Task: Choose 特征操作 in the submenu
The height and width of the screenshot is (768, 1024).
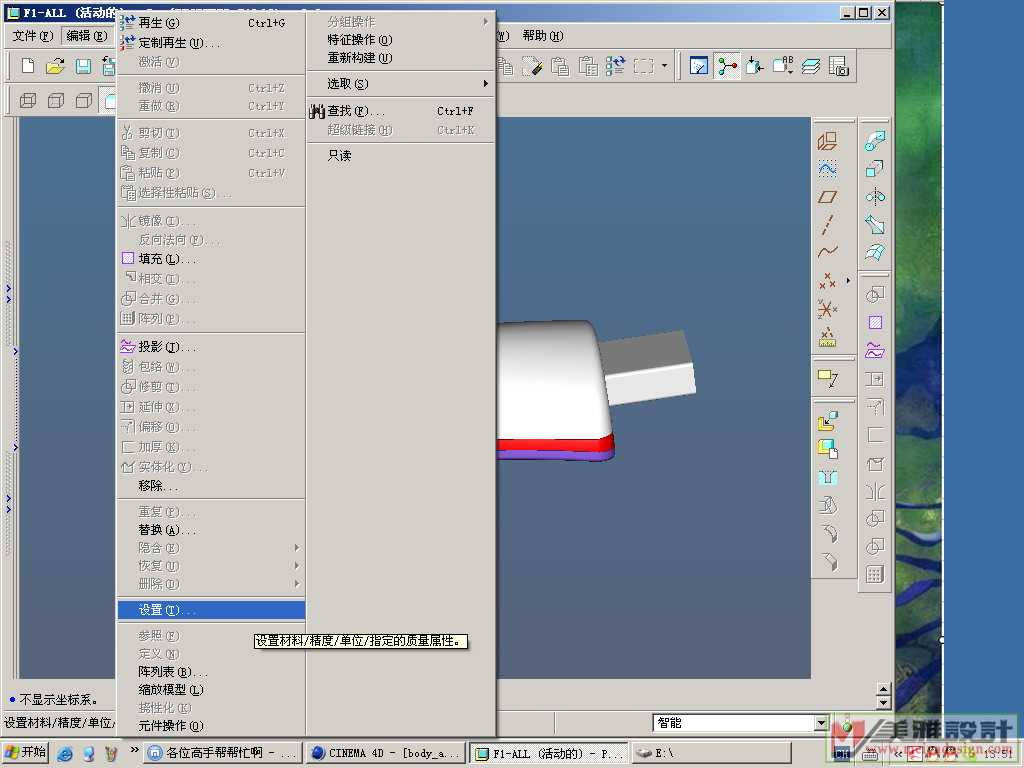Action: 401,40
